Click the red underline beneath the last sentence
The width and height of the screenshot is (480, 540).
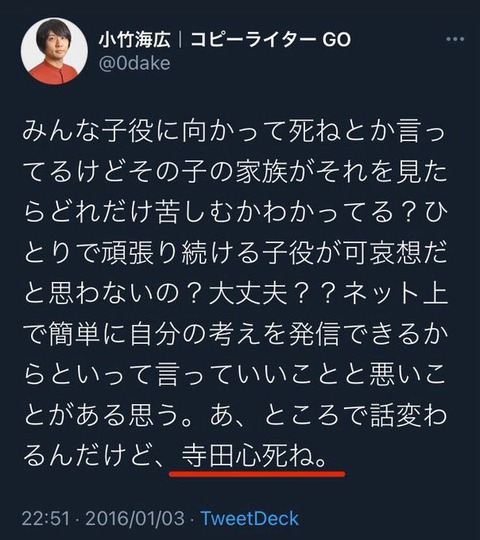point(257,474)
